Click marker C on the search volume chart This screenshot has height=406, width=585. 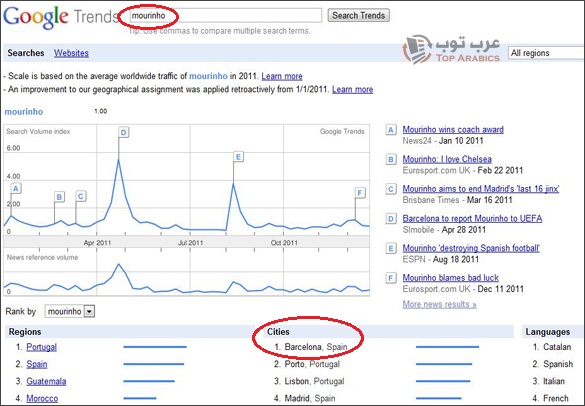click(81, 196)
